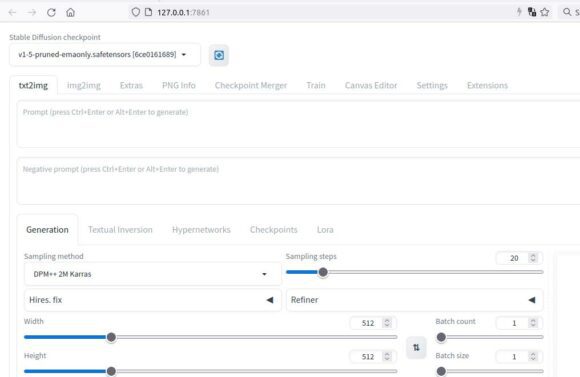
Task: Click the Sampling steps slider handle
Action: (x=323, y=272)
